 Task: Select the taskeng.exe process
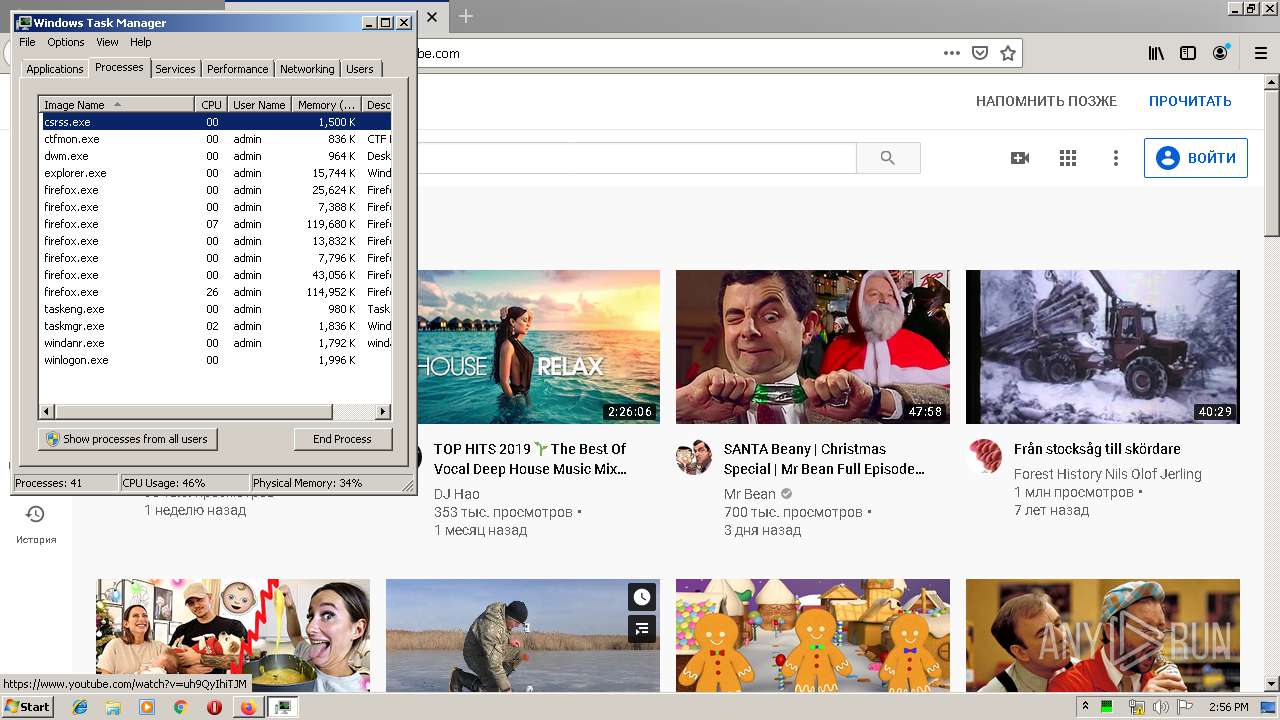tap(215, 309)
